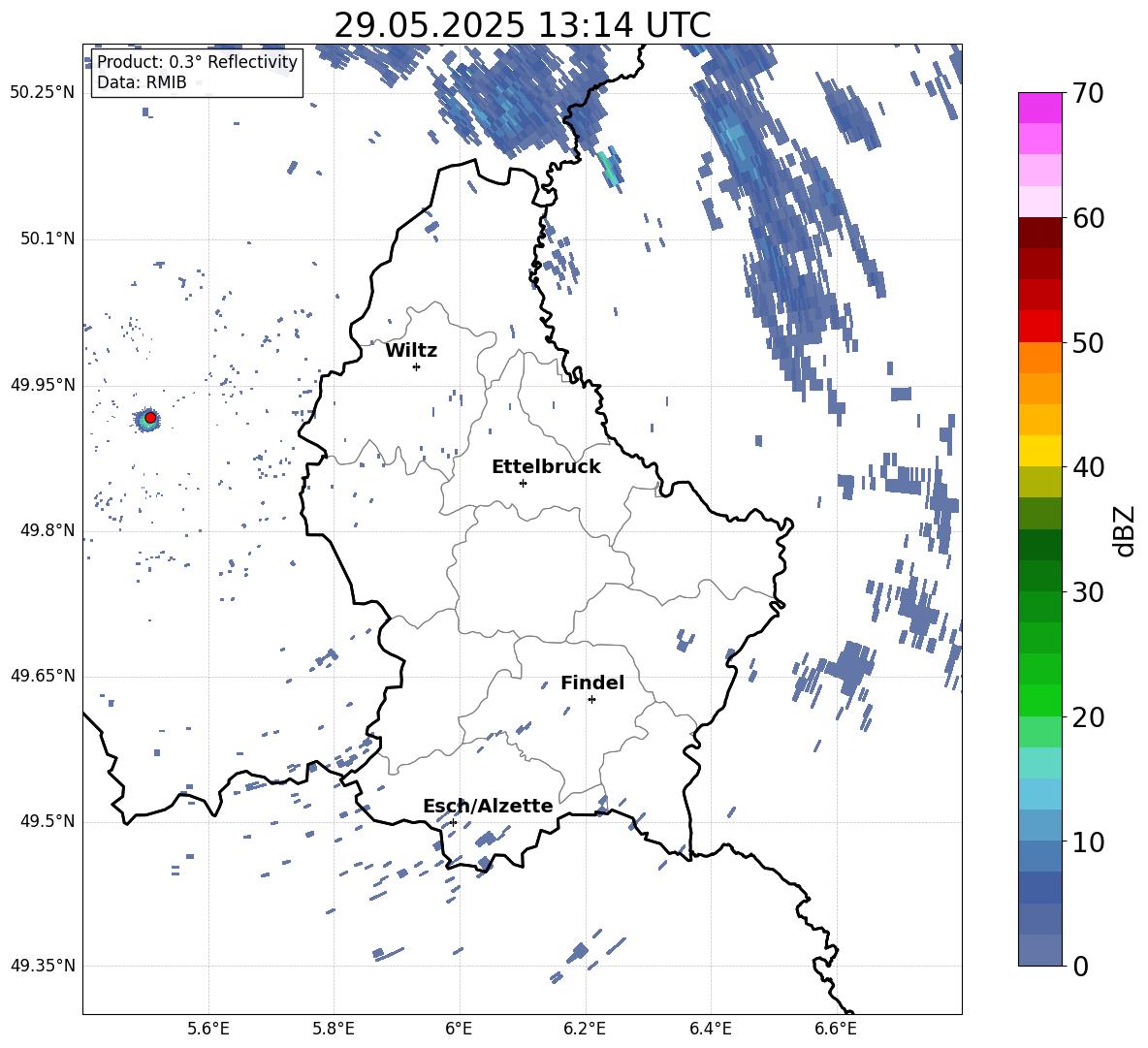The width and height of the screenshot is (1148, 1048).
Task: Click the Data: RMIB text
Action: click(142, 82)
